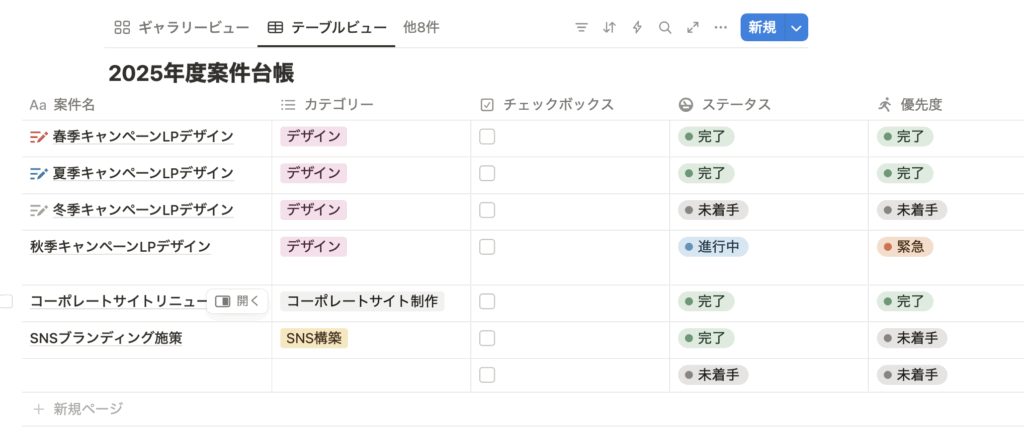Change the 緊急 priority value
Viewport: 1024px width, 430px height.
pyautogui.click(x=904, y=246)
